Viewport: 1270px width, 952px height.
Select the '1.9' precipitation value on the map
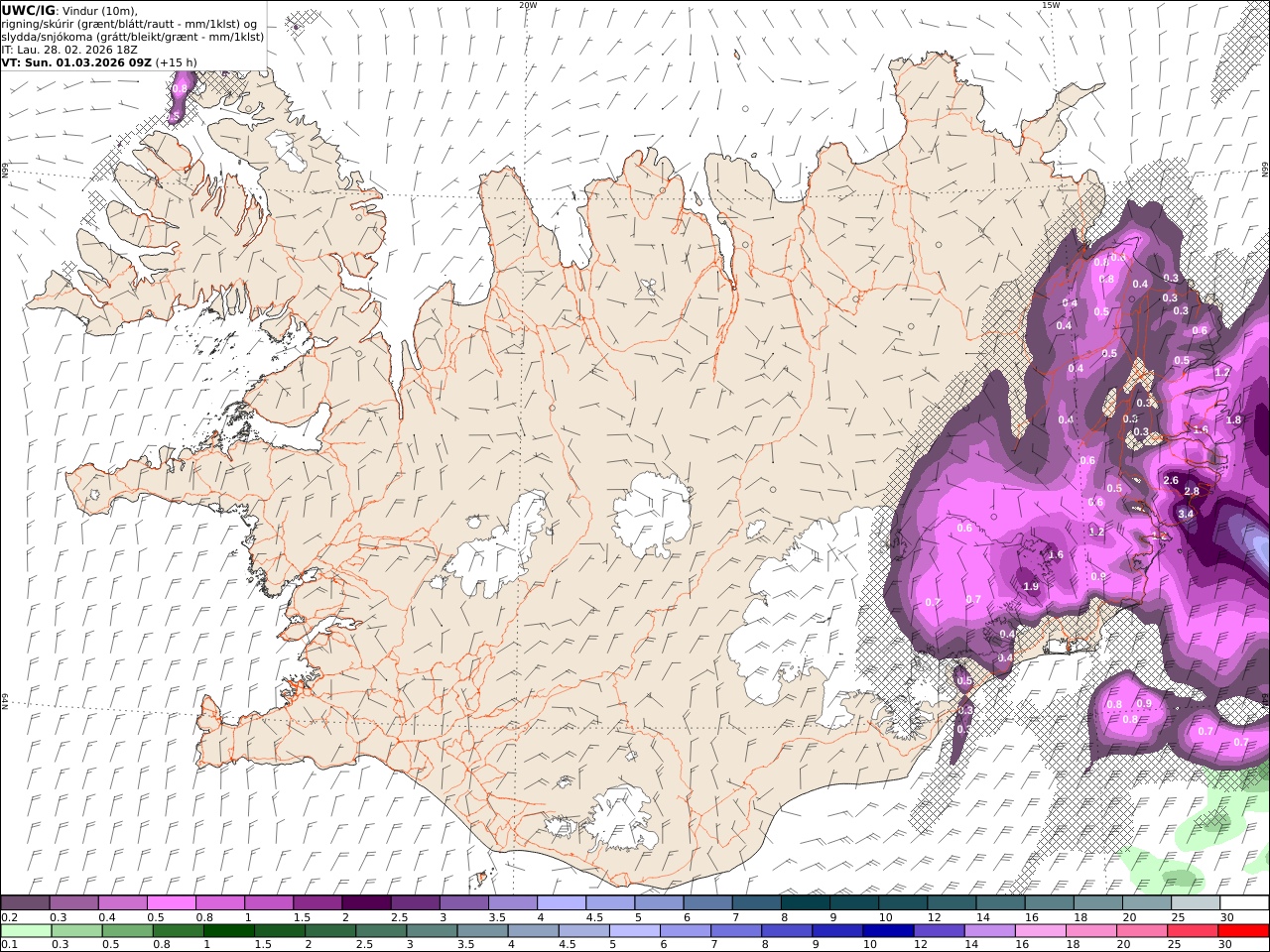coord(1031,587)
